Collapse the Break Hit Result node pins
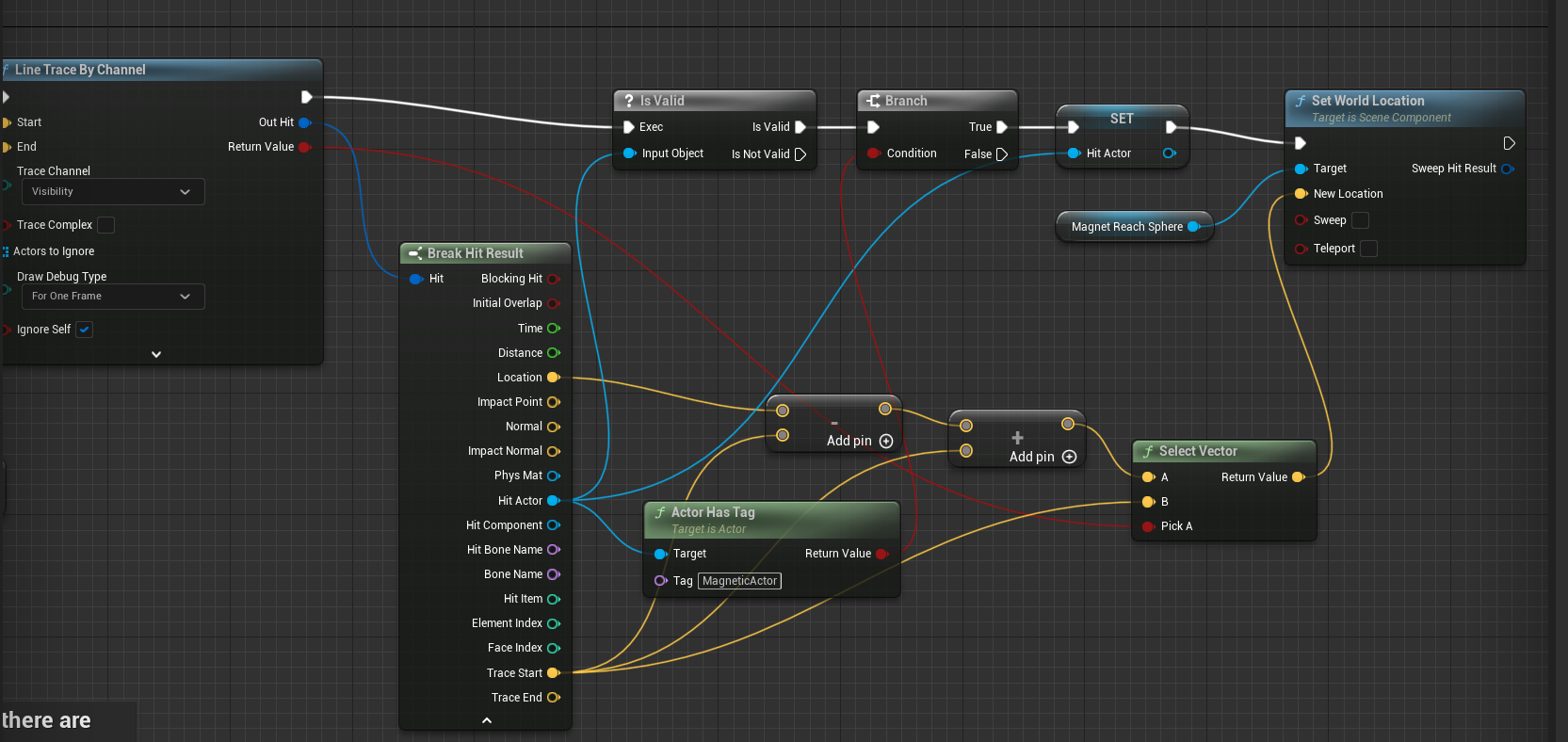The width and height of the screenshot is (1568, 742). pos(486,720)
